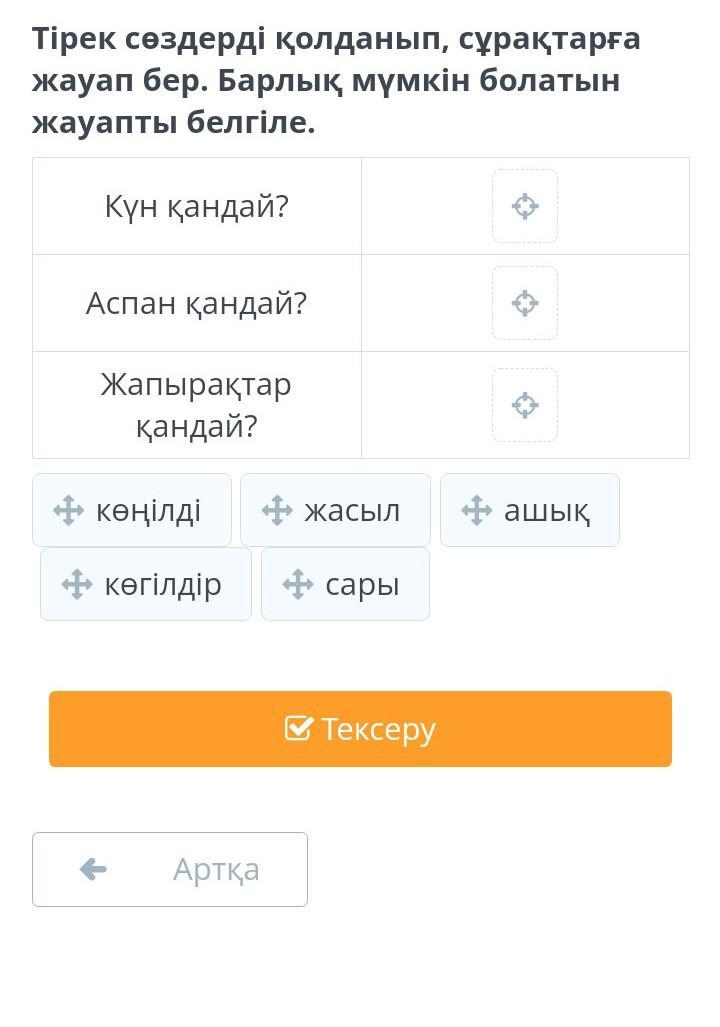720x1027 pixels.
Task: Click the drag handle icon on көңілді
Action: click(68, 510)
